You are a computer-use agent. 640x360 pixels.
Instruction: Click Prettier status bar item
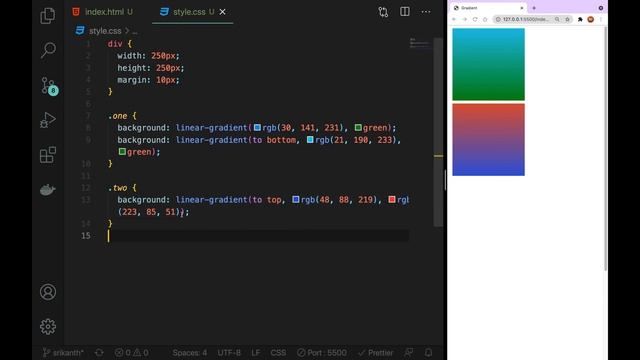coord(376,353)
